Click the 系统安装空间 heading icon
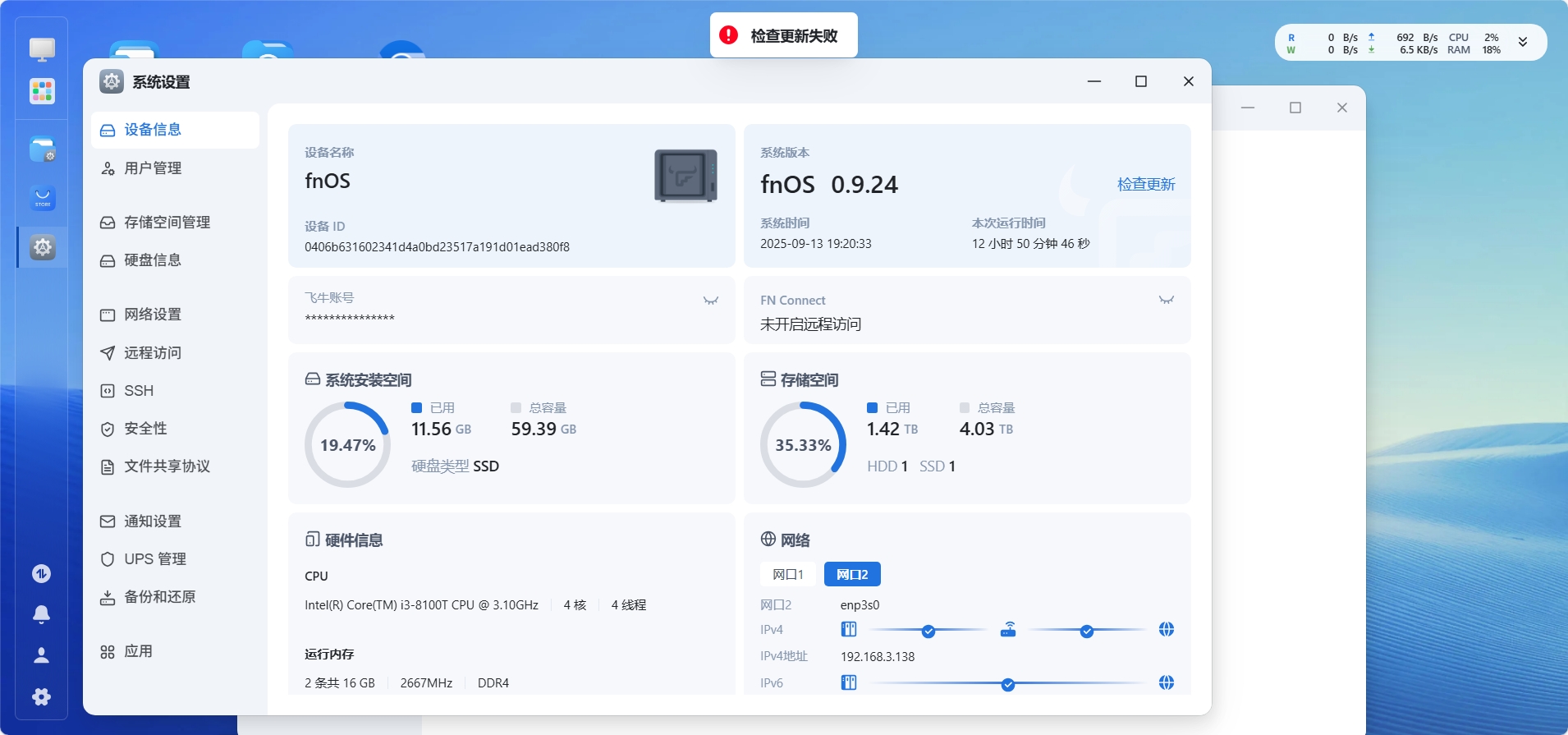 (312, 379)
